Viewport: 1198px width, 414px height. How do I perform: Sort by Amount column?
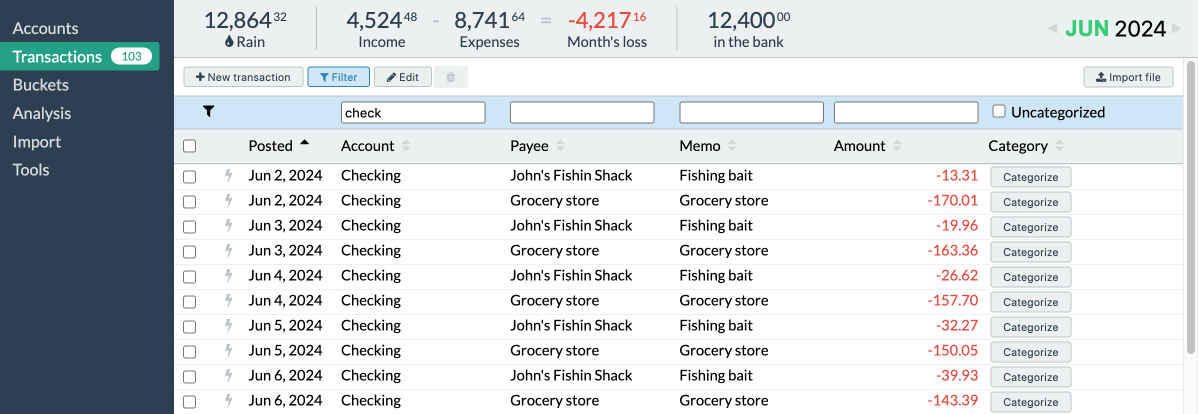point(868,146)
